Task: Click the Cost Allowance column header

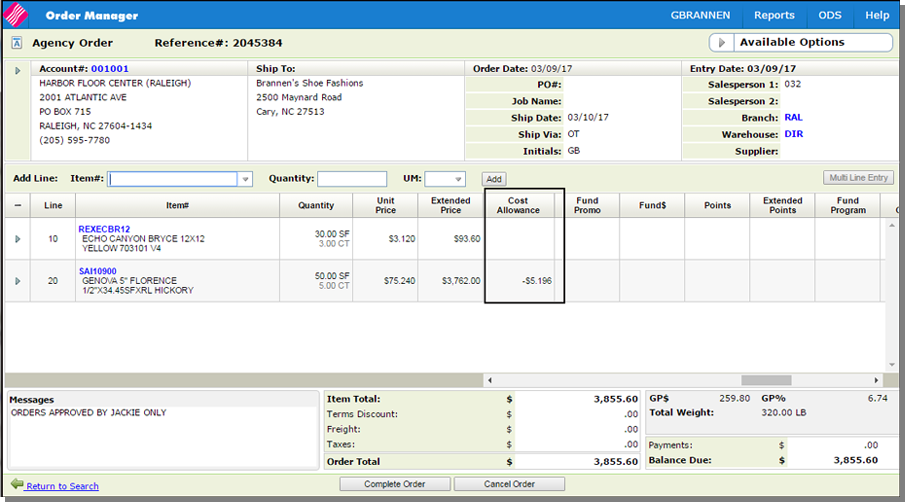Action: (518, 205)
